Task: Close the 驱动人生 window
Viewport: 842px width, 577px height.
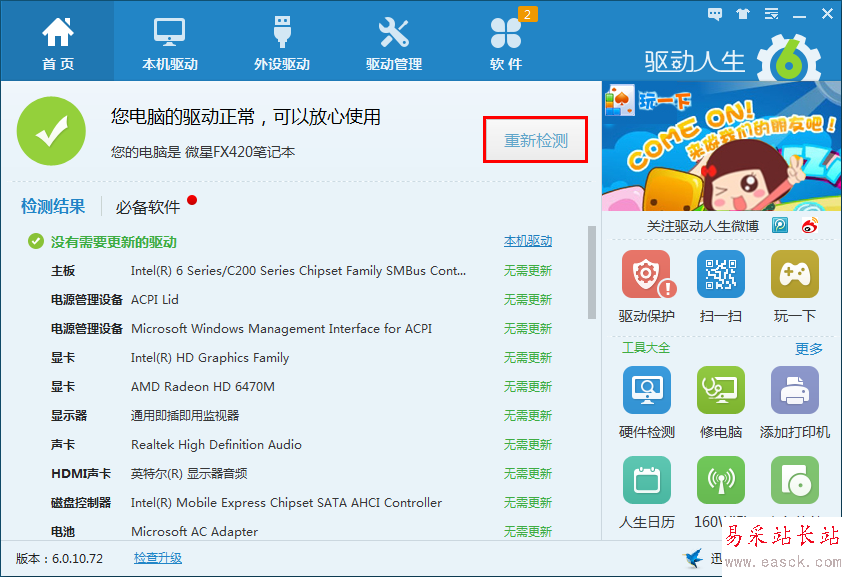Action: tap(828, 14)
